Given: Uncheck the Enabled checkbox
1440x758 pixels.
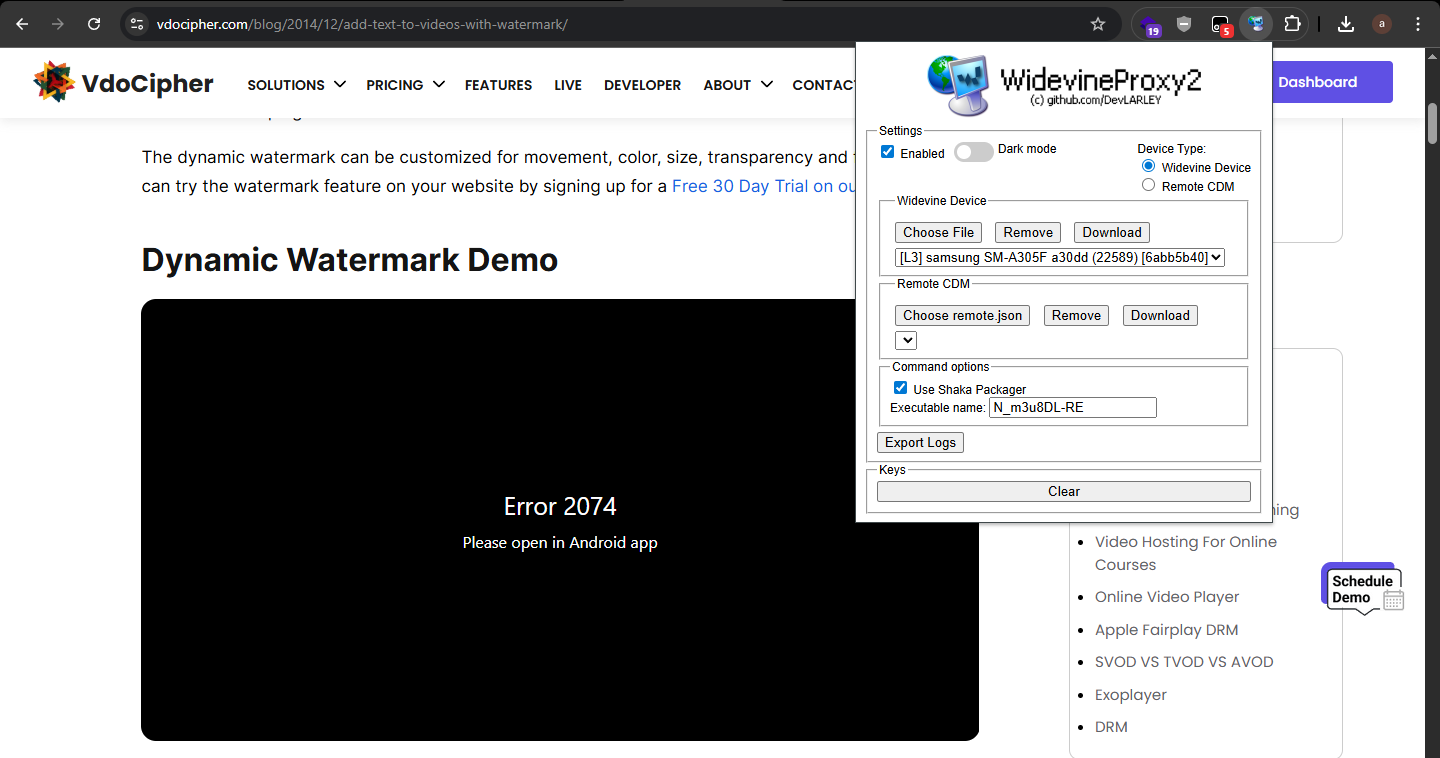Looking at the screenshot, I should [888, 152].
